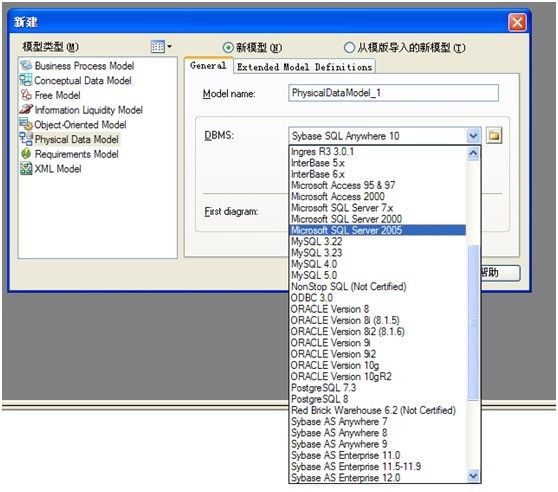Click the Business Process Model icon
Image resolution: width=558 pixels, height=492 pixels.
pyautogui.click(x=26, y=65)
